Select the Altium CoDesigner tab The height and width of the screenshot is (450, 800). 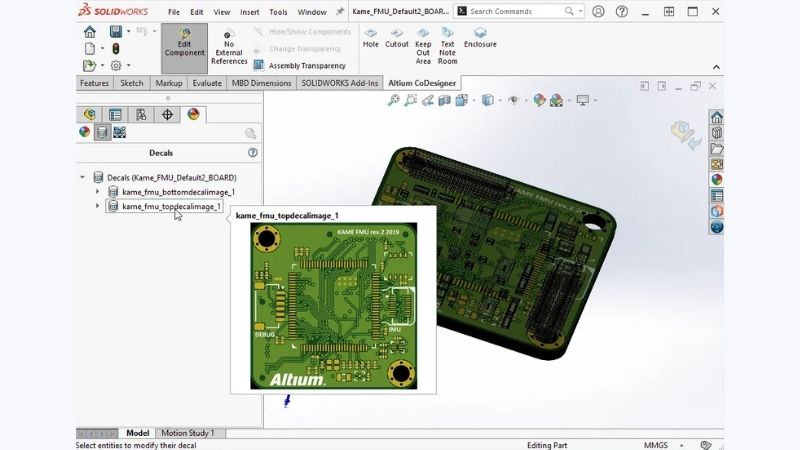click(x=422, y=83)
